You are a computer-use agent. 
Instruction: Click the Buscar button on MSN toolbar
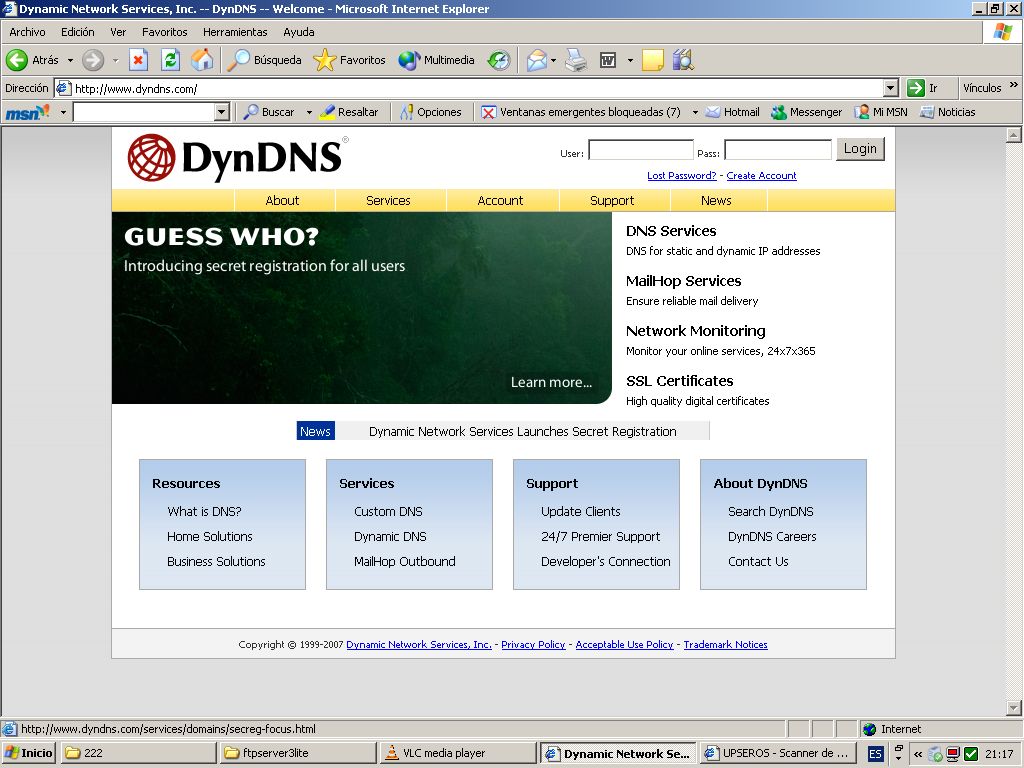coord(269,112)
